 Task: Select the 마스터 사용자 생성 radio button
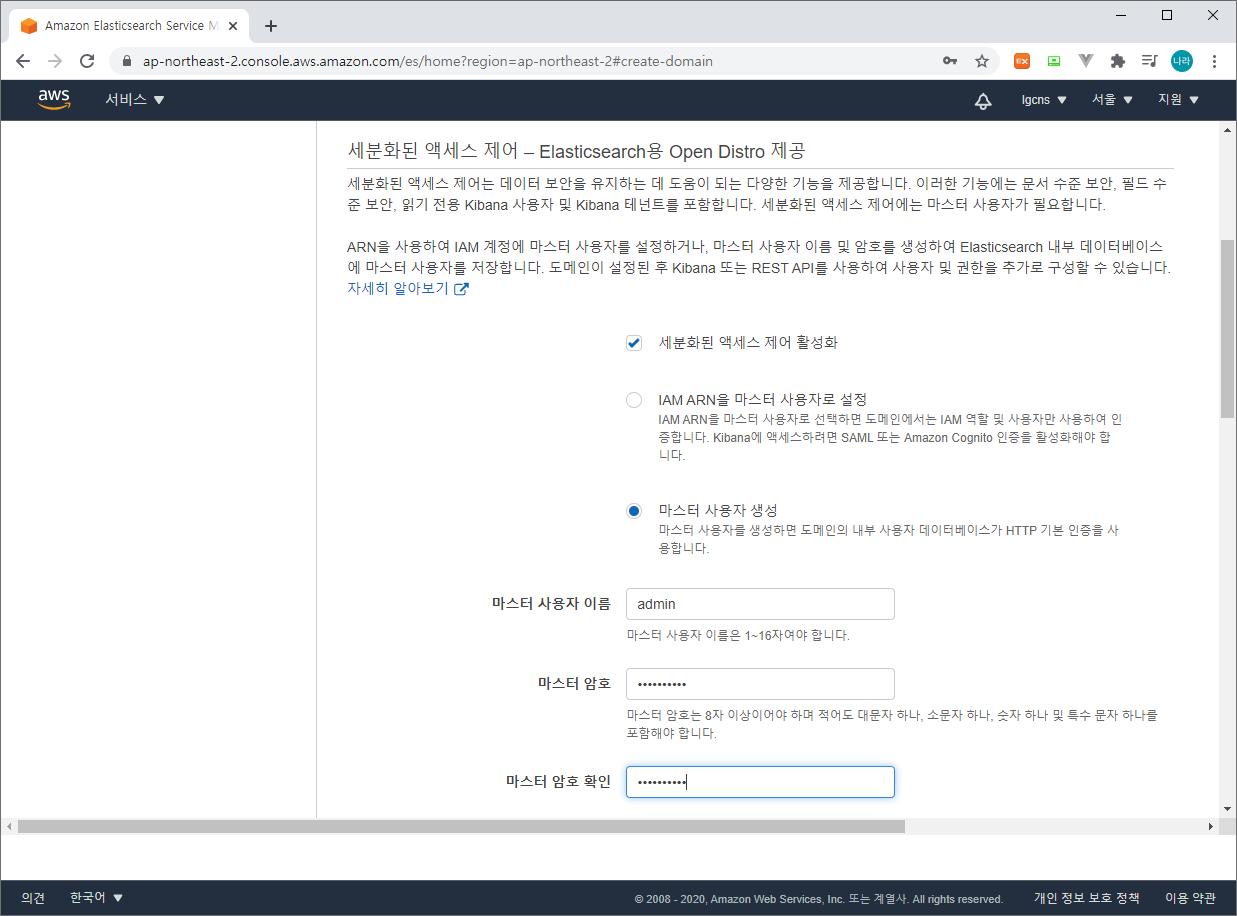click(x=634, y=511)
